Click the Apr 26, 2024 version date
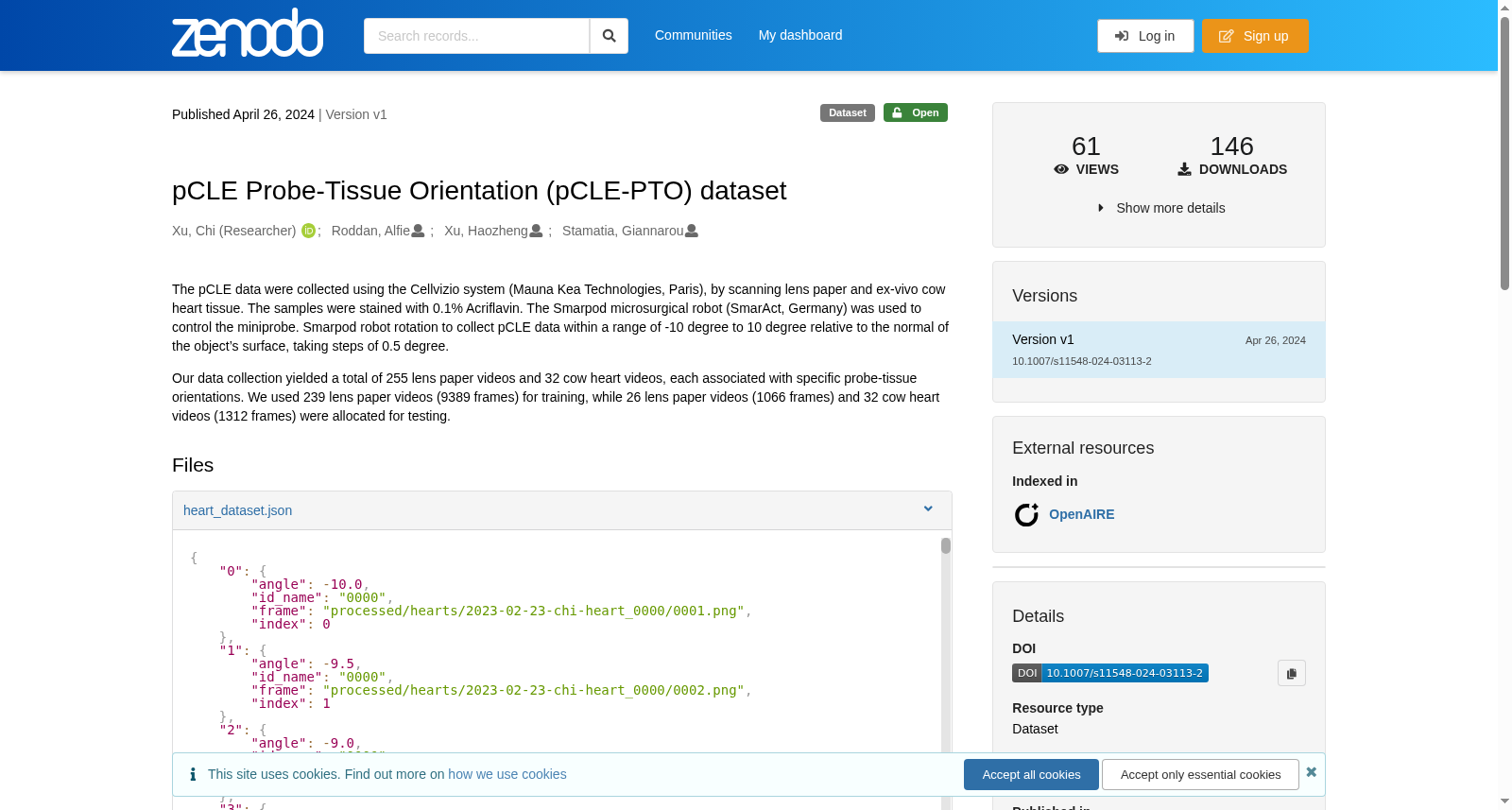 click(x=1276, y=340)
